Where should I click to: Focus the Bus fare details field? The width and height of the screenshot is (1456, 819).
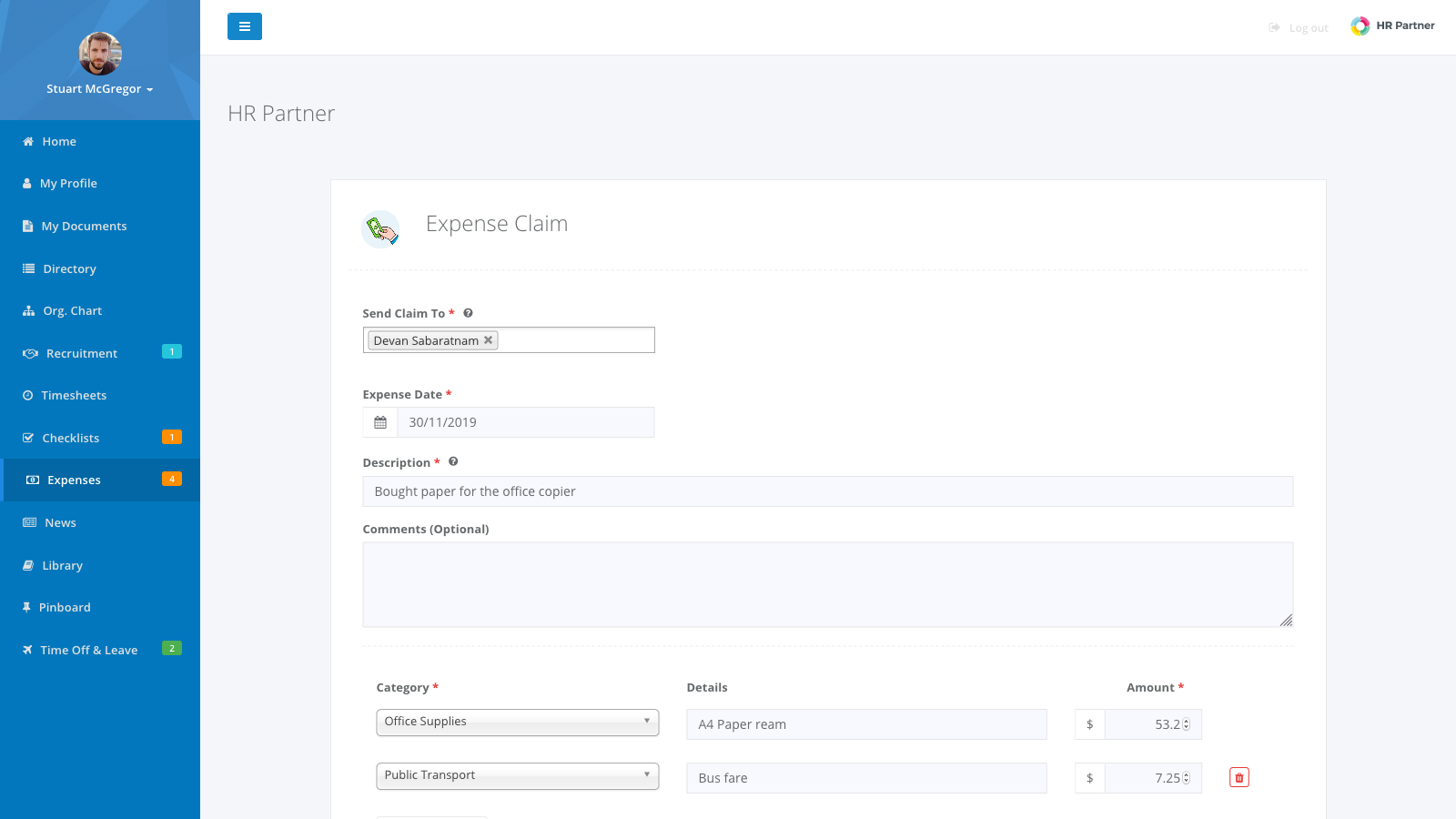click(865, 778)
